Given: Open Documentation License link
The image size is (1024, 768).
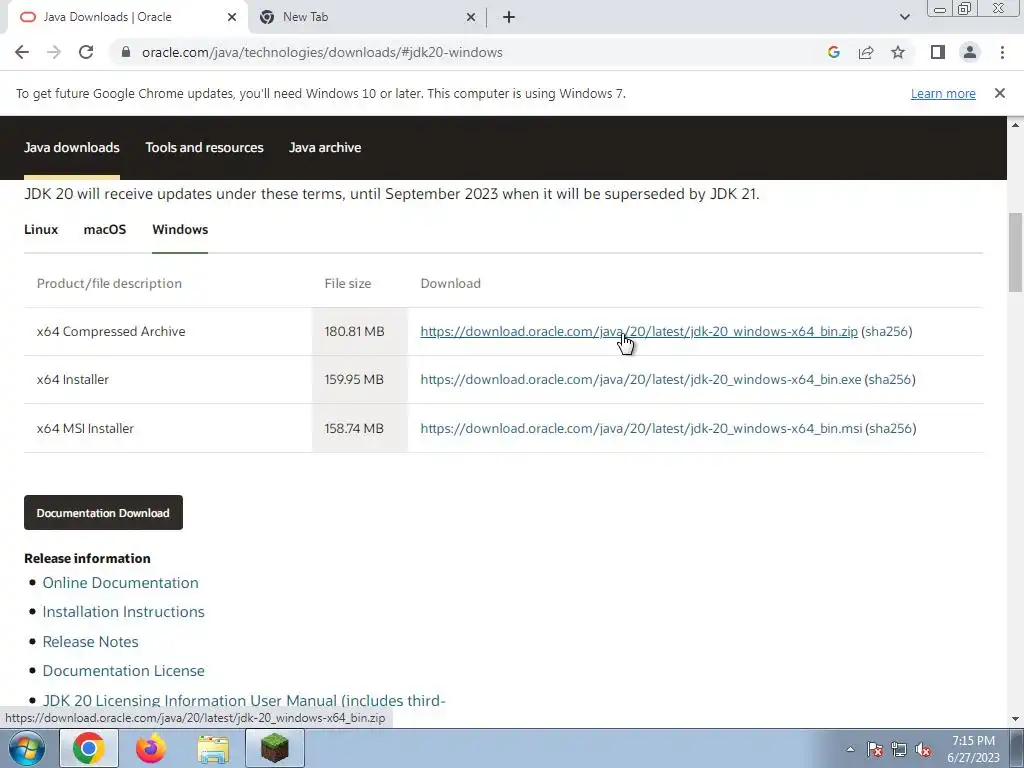Looking at the screenshot, I should coord(123,671).
